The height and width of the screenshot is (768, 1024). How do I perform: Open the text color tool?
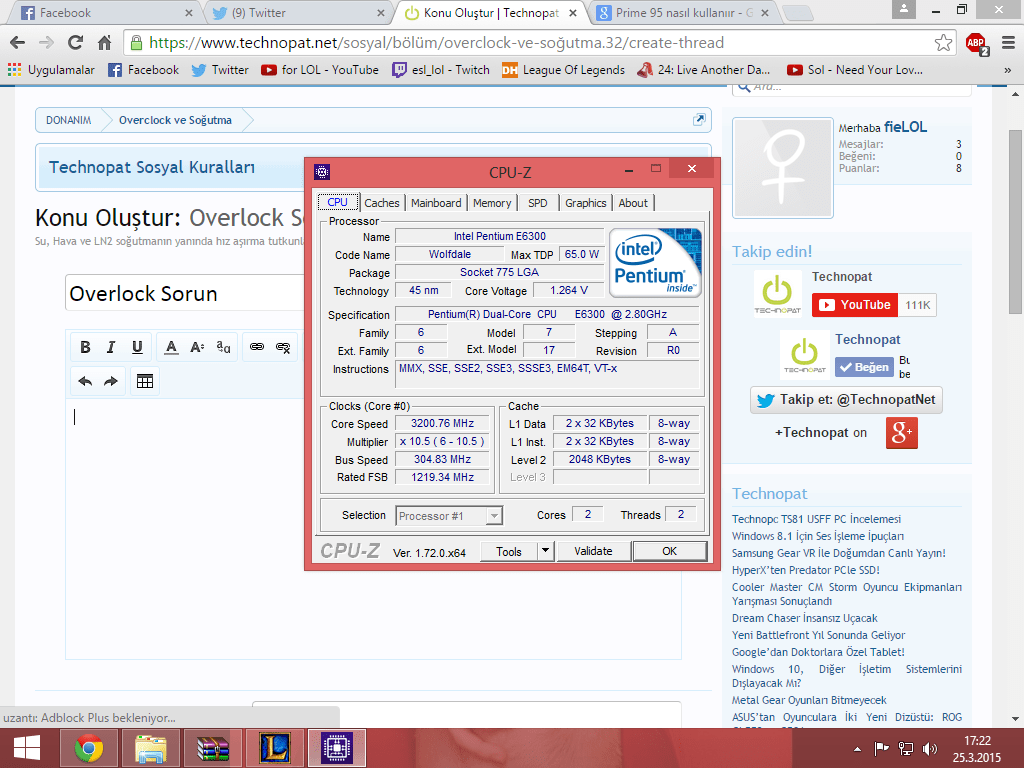click(x=172, y=346)
